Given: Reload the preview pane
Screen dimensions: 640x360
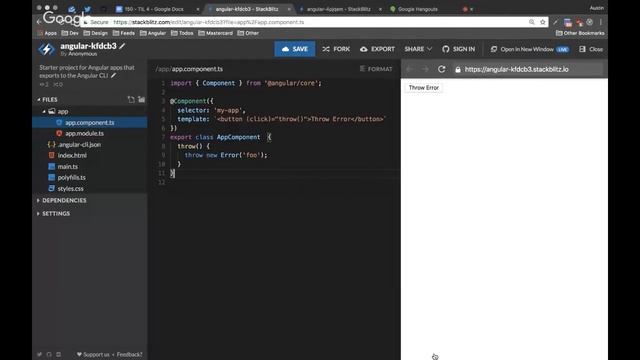Looking at the screenshot, I should click(441, 69).
